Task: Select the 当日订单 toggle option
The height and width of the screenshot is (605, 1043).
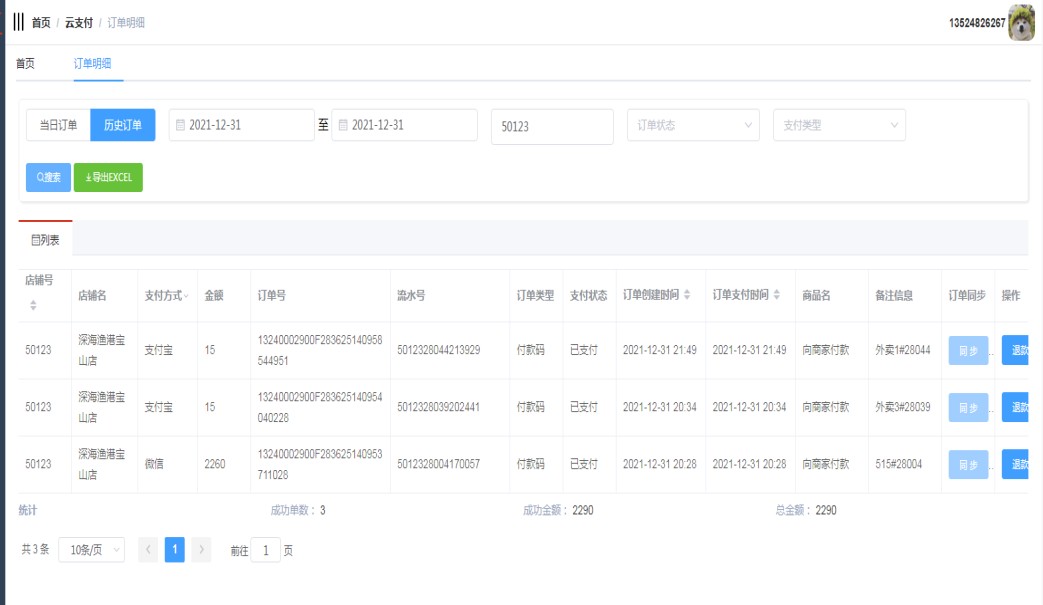Action: click(x=58, y=125)
